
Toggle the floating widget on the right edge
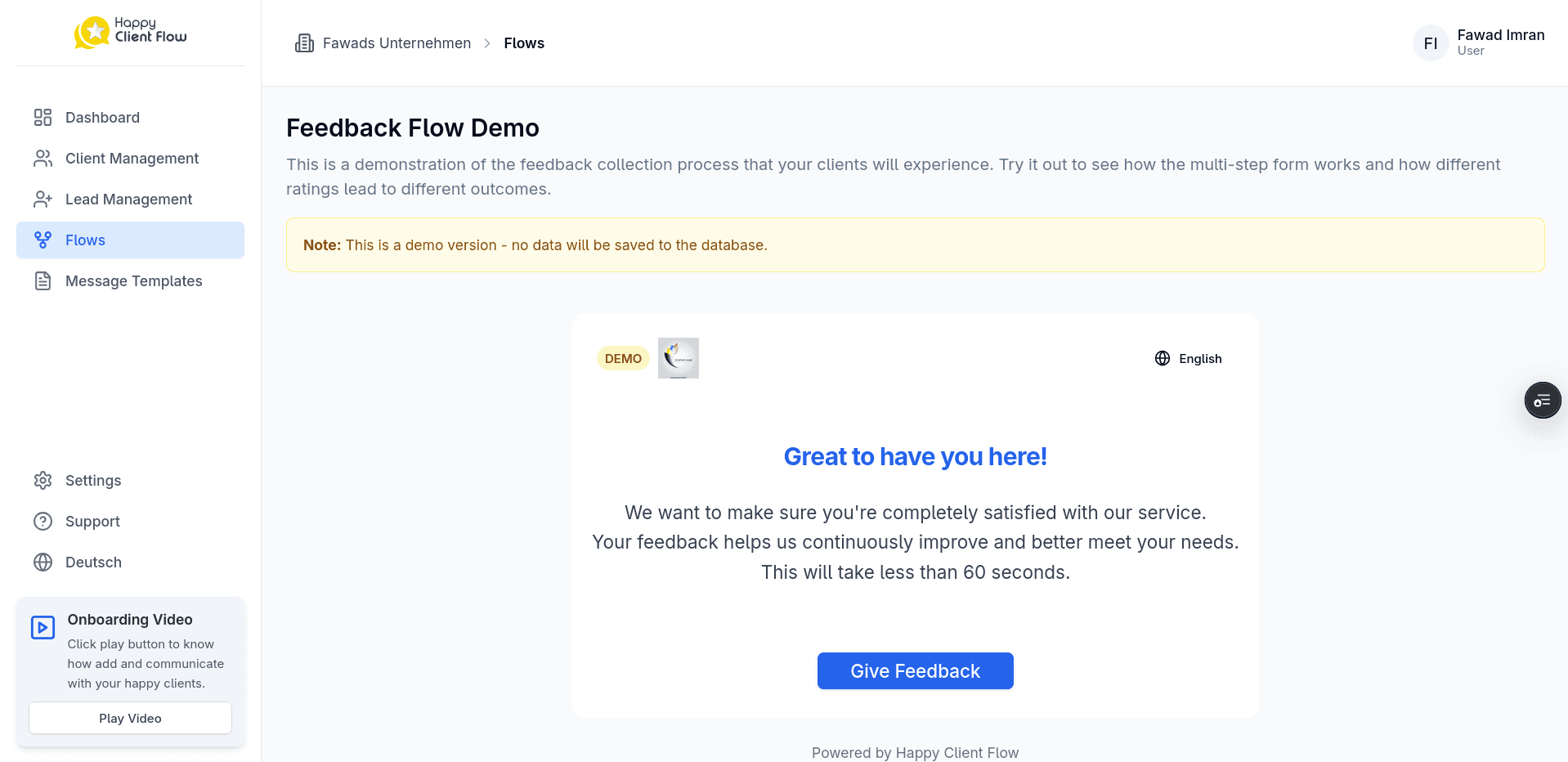pos(1542,400)
